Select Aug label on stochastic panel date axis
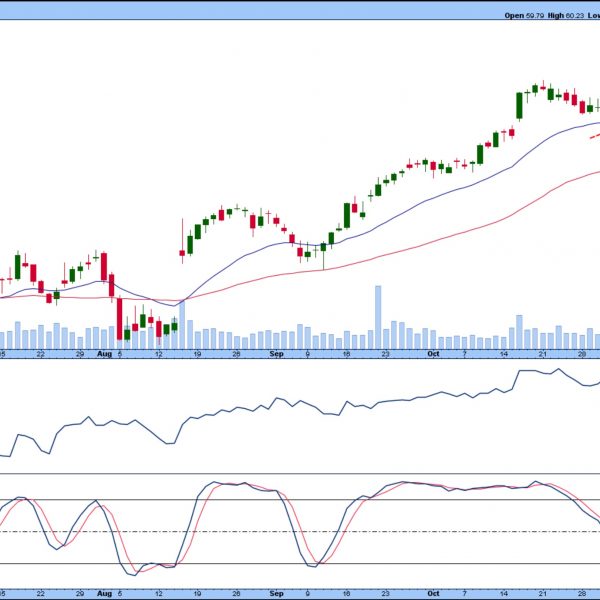Screen dimensions: 600x600 click(104, 593)
